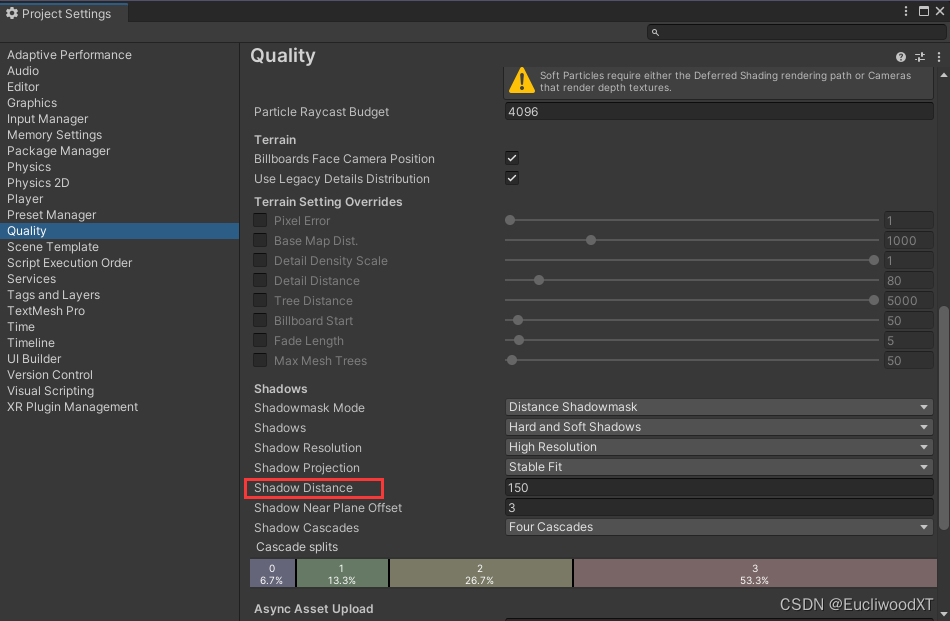Open the Shadow Resolution dropdown

tap(719, 447)
